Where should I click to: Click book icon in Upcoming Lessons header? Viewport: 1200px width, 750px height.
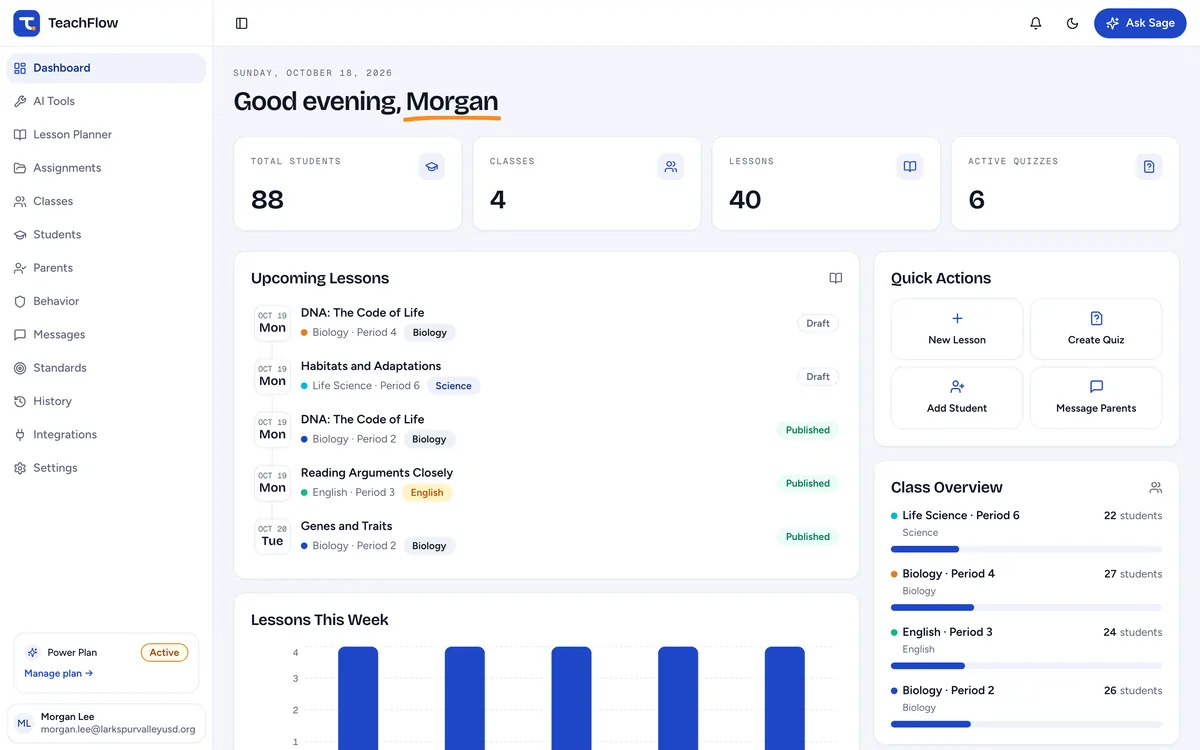[836, 278]
